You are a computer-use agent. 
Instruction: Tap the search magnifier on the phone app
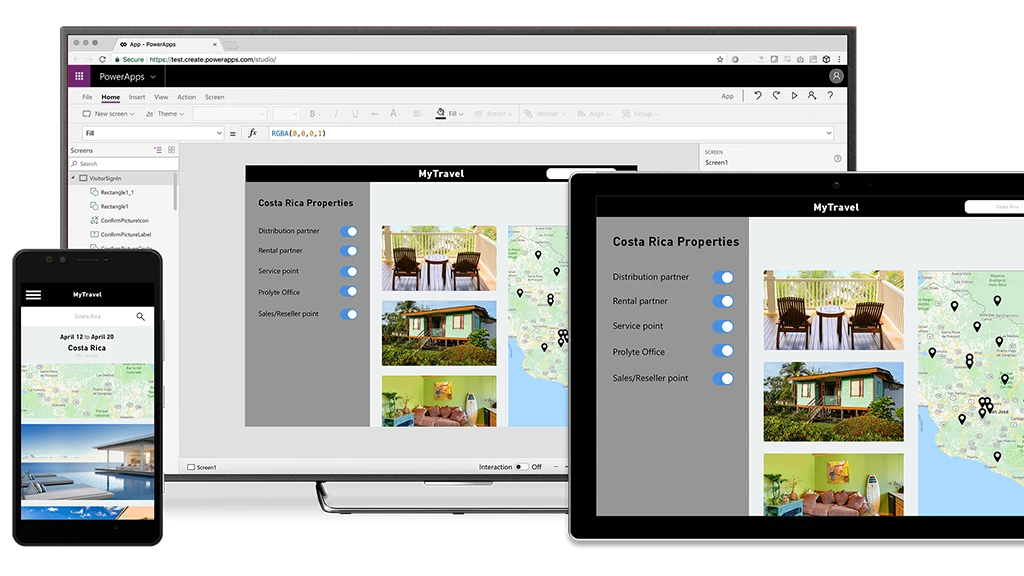[x=141, y=316]
